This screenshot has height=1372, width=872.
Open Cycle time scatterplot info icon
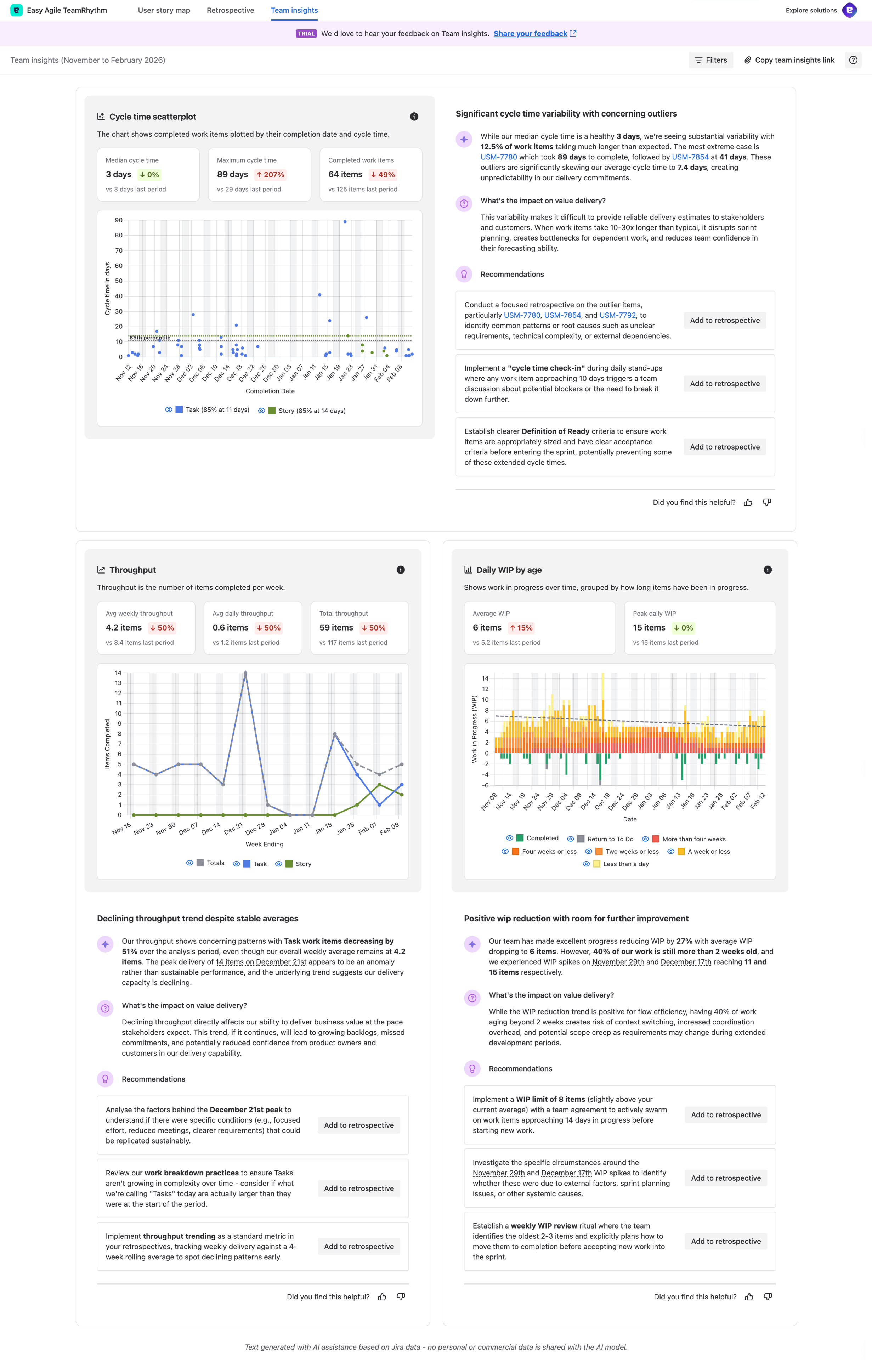click(x=414, y=117)
